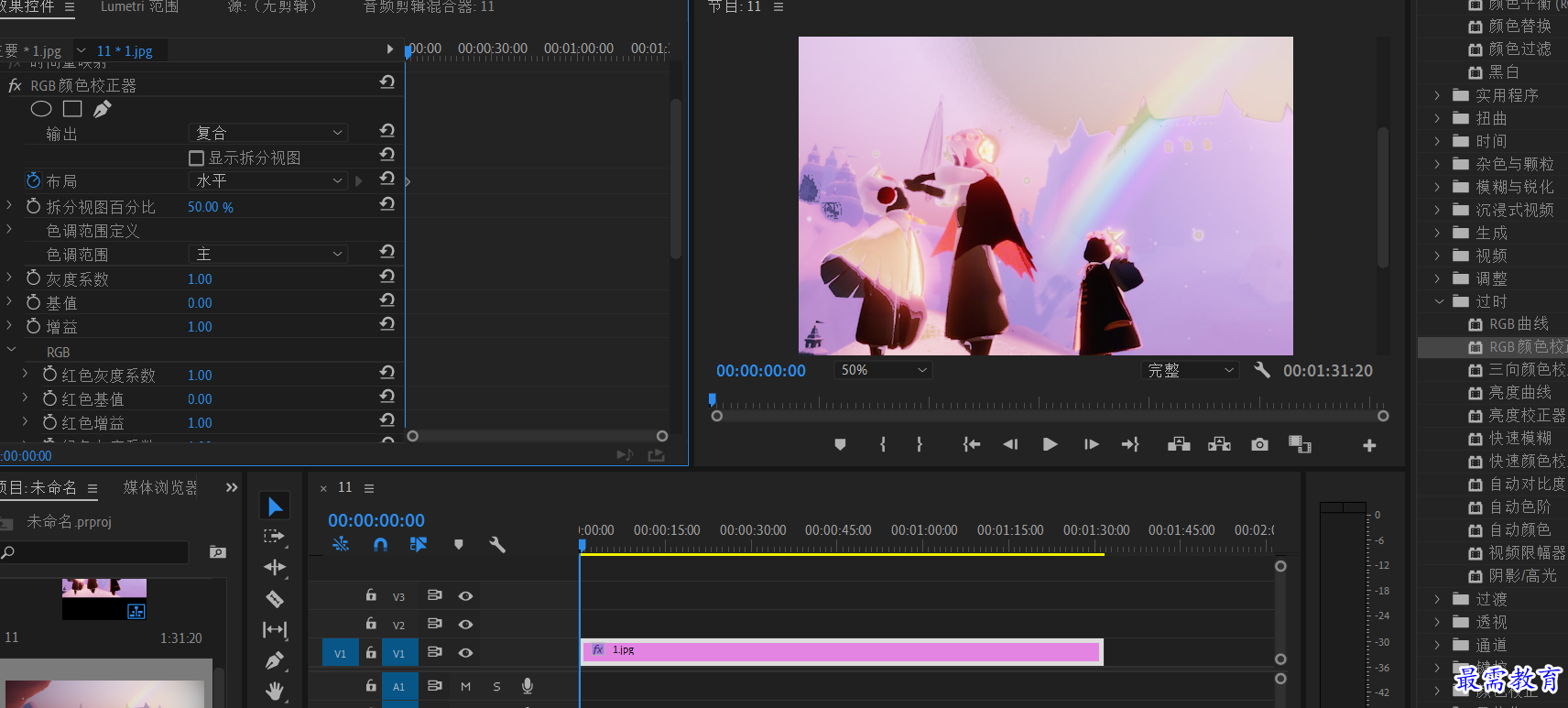The height and width of the screenshot is (708, 1568).
Task: Toggle V3 track output eye
Action: 465,596
